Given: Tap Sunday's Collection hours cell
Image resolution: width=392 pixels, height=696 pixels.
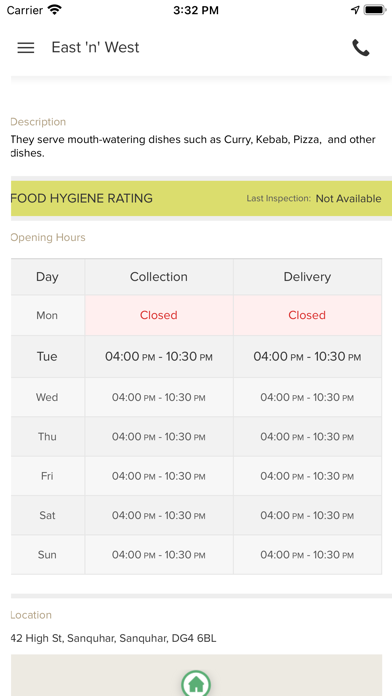Looking at the screenshot, I should click(x=159, y=555).
